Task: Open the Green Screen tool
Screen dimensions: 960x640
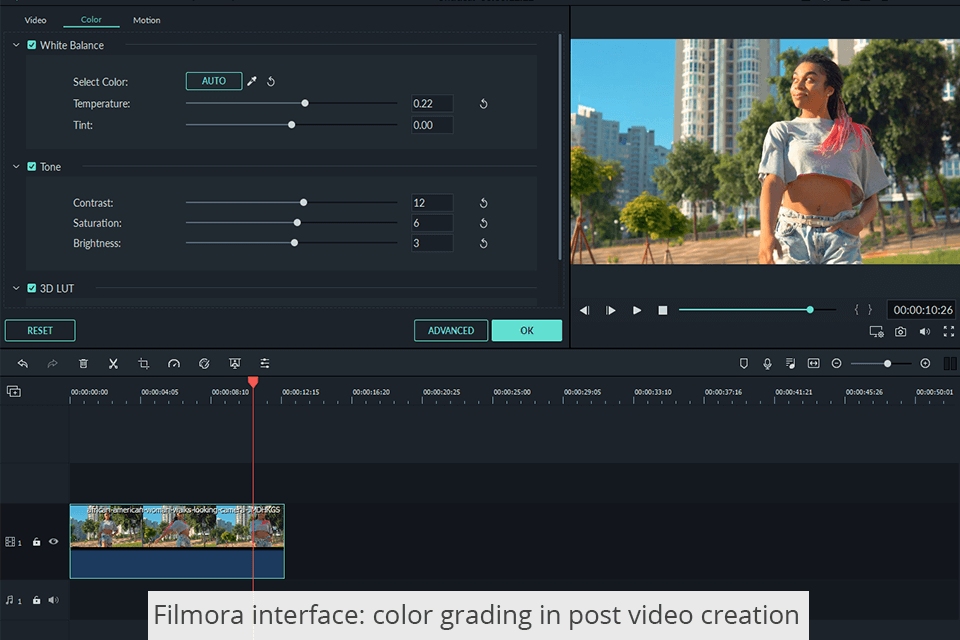Action: click(234, 364)
